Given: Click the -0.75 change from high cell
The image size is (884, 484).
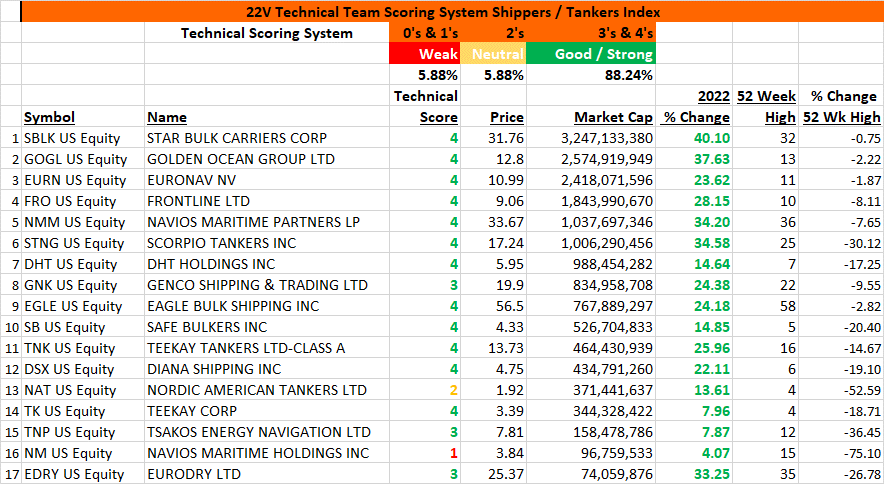Looking at the screenshot, I should pyautogui.click(x=841, y=138).
